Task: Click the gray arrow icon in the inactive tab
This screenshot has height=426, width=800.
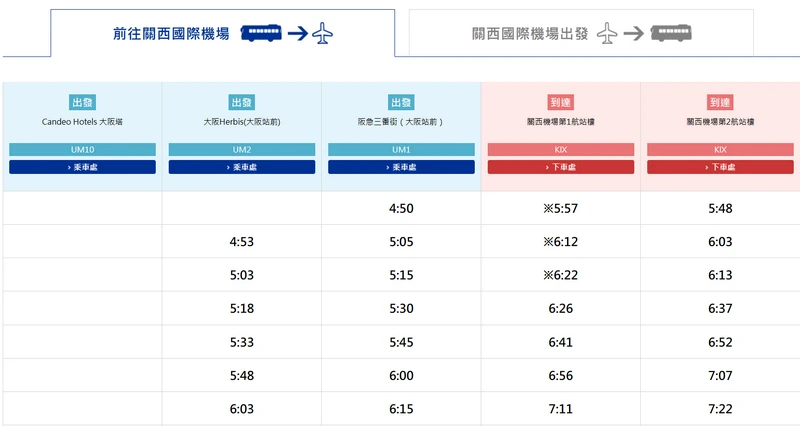Action: pos(634,34)
